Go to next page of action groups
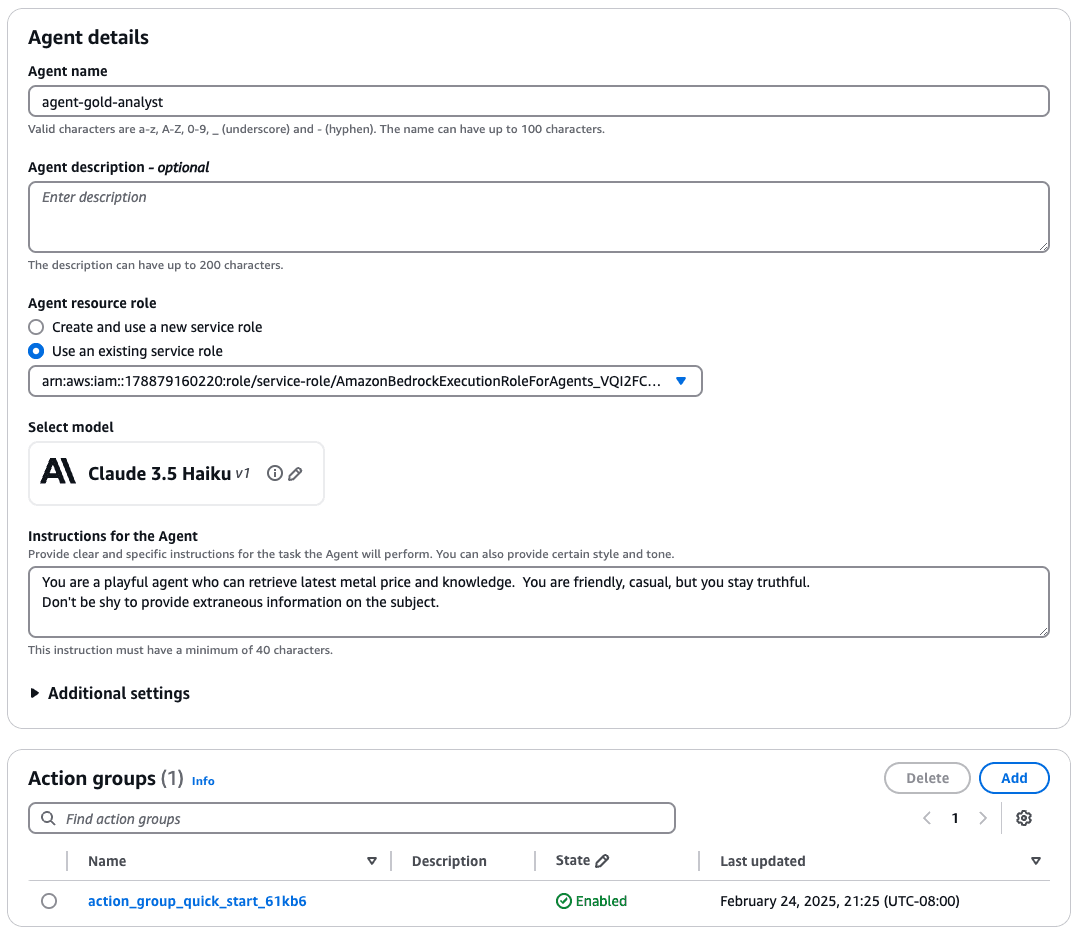1076x935 pixels. click(x=983, y=818)
